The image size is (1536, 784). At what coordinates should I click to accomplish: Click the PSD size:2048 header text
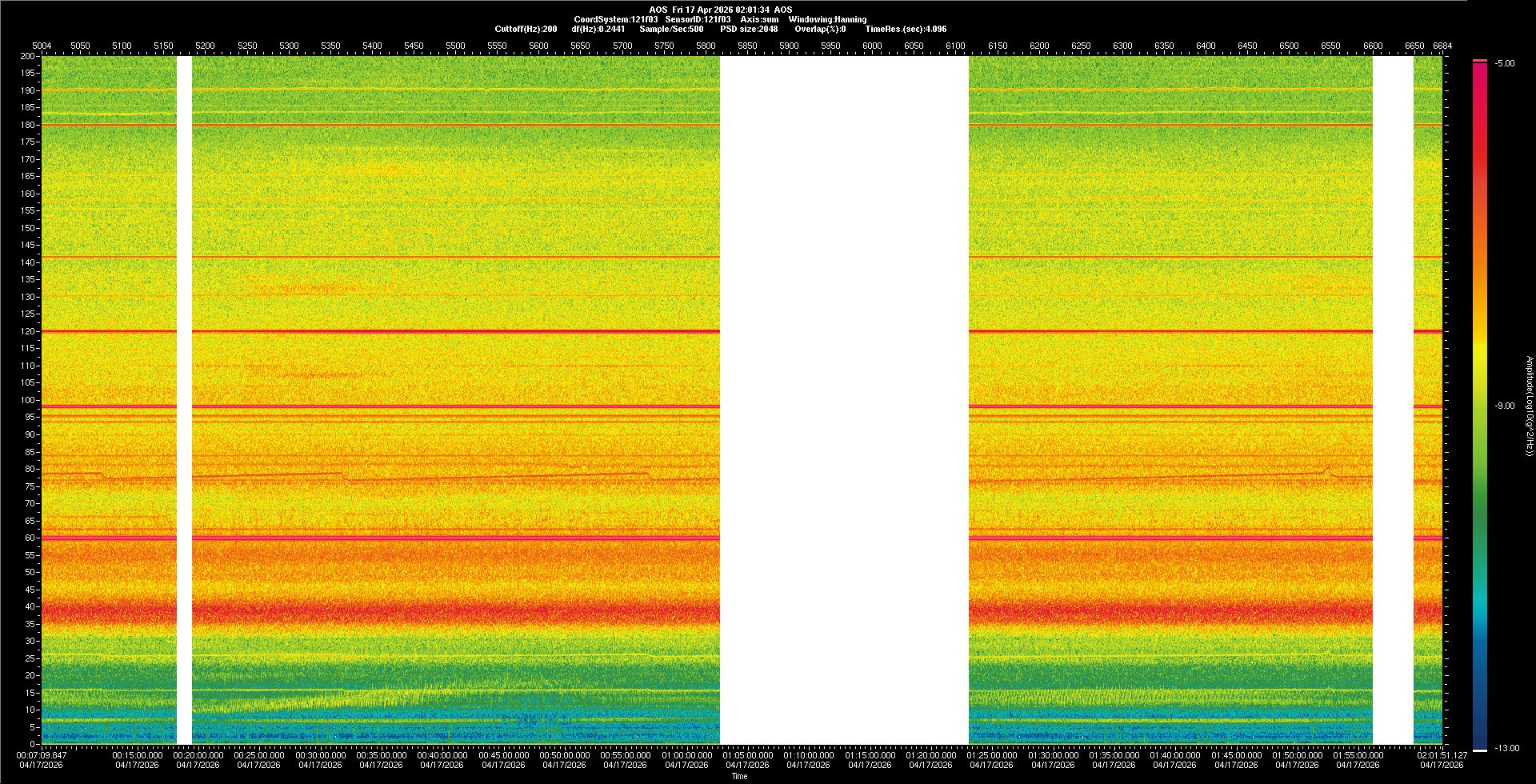[749, 29]
